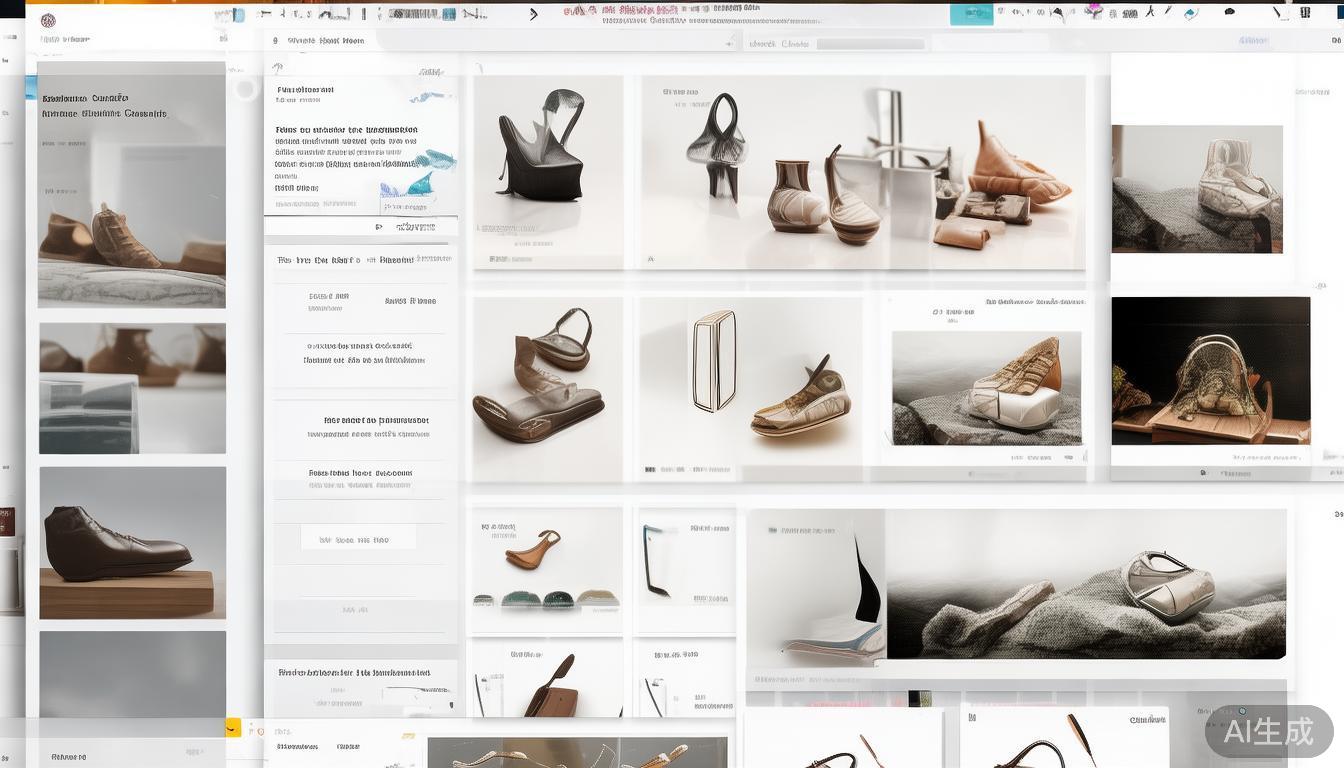Click the round logo icon at top-left

coord(48,20)
